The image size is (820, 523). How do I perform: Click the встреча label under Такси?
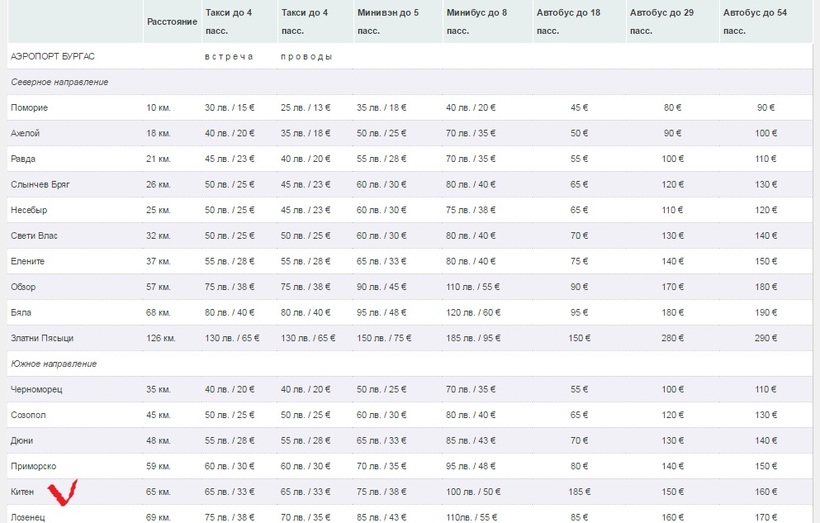pyautogui.click(x=228, y=56)
